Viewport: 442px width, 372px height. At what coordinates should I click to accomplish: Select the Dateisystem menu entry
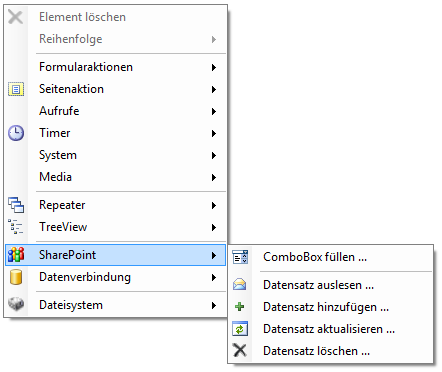coord(115,305)
